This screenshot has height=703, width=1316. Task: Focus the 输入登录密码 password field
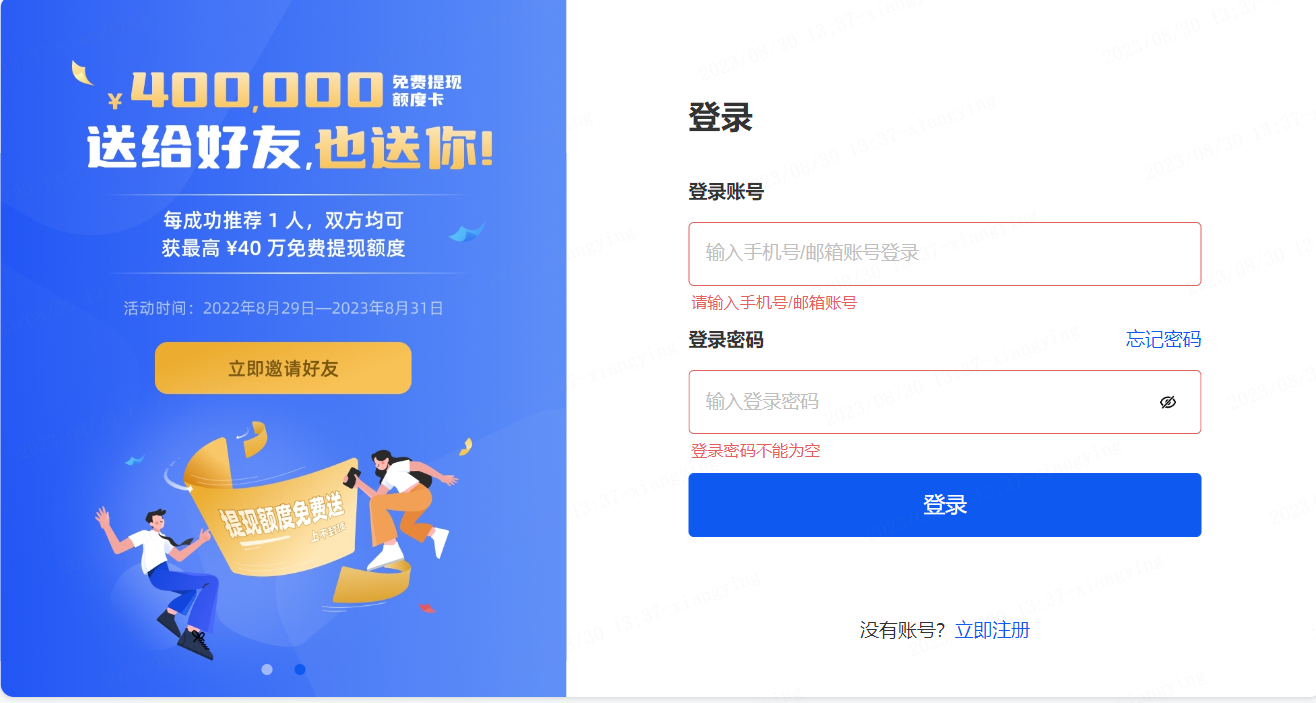[944, 402]
